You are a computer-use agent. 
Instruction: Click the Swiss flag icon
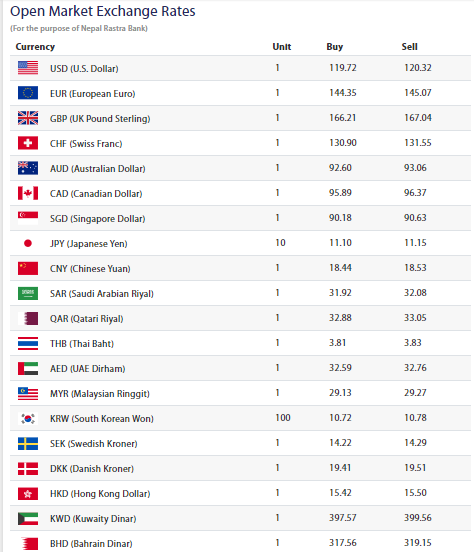click(28, 143)
